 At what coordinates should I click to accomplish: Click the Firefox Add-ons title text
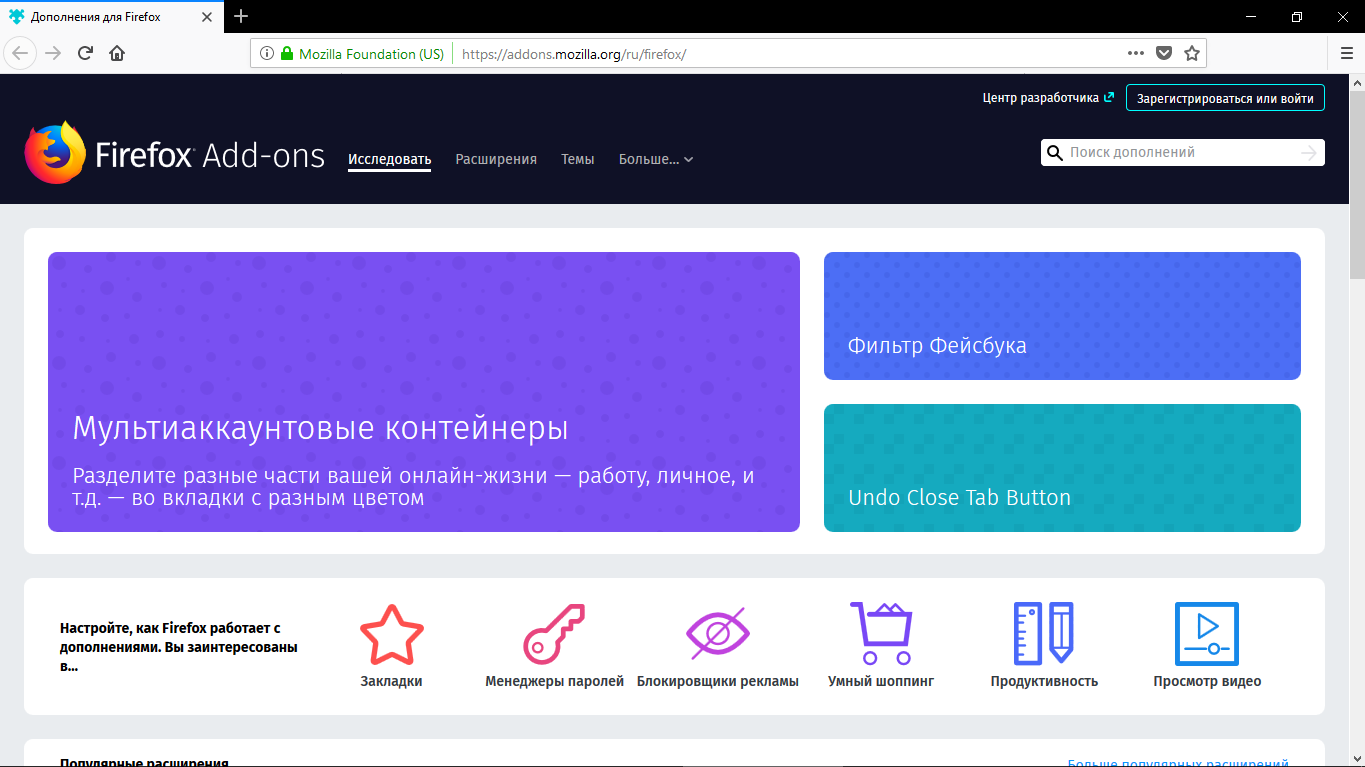210,155
